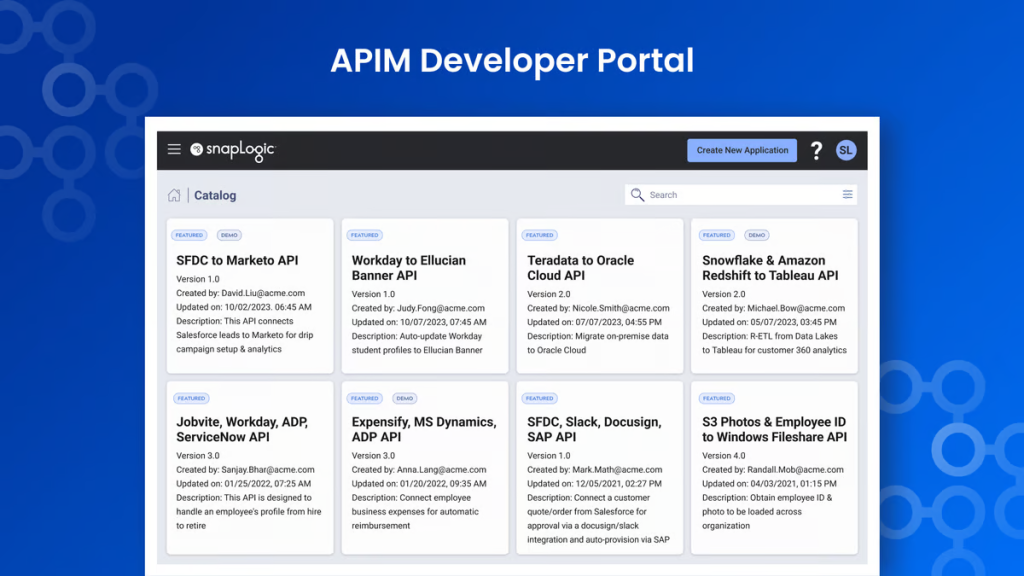The height and width of the screenshot is (576, 1024).
Task: Open S3 Photos & Employee ID API card
Action: pos(774,429)
